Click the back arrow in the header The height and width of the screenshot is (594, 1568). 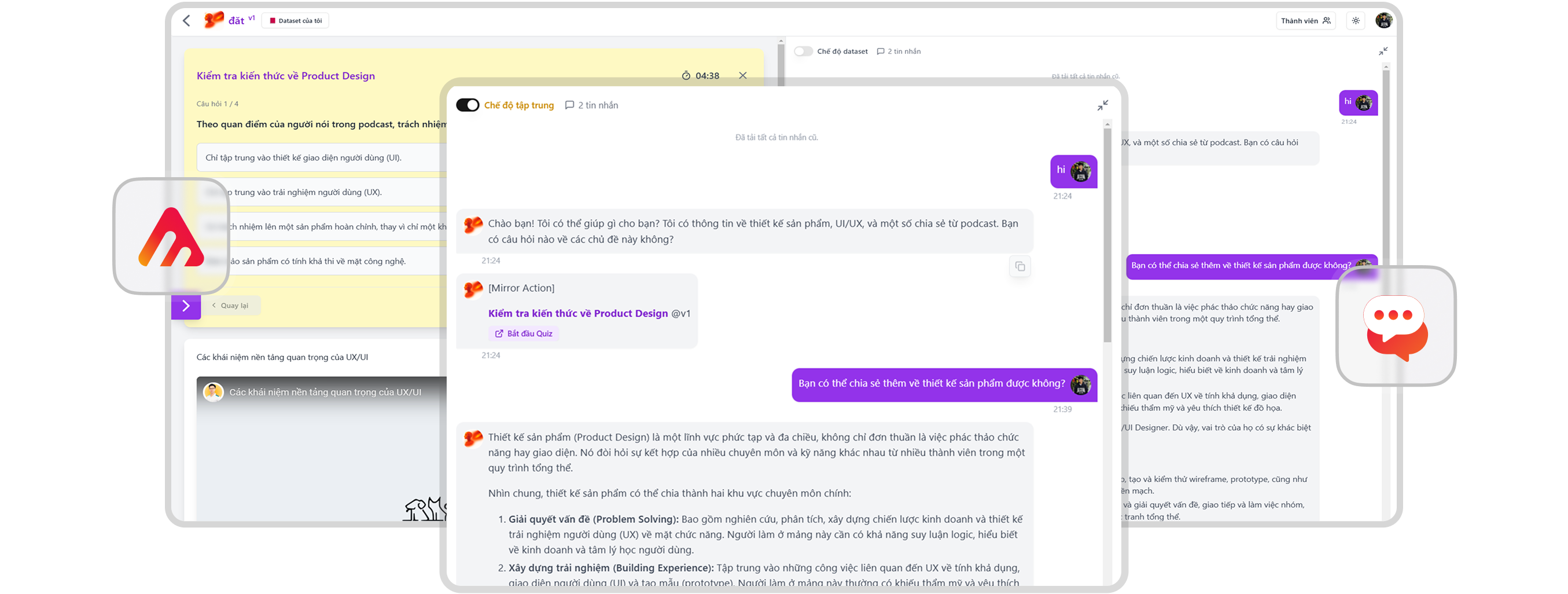point(187,21)
